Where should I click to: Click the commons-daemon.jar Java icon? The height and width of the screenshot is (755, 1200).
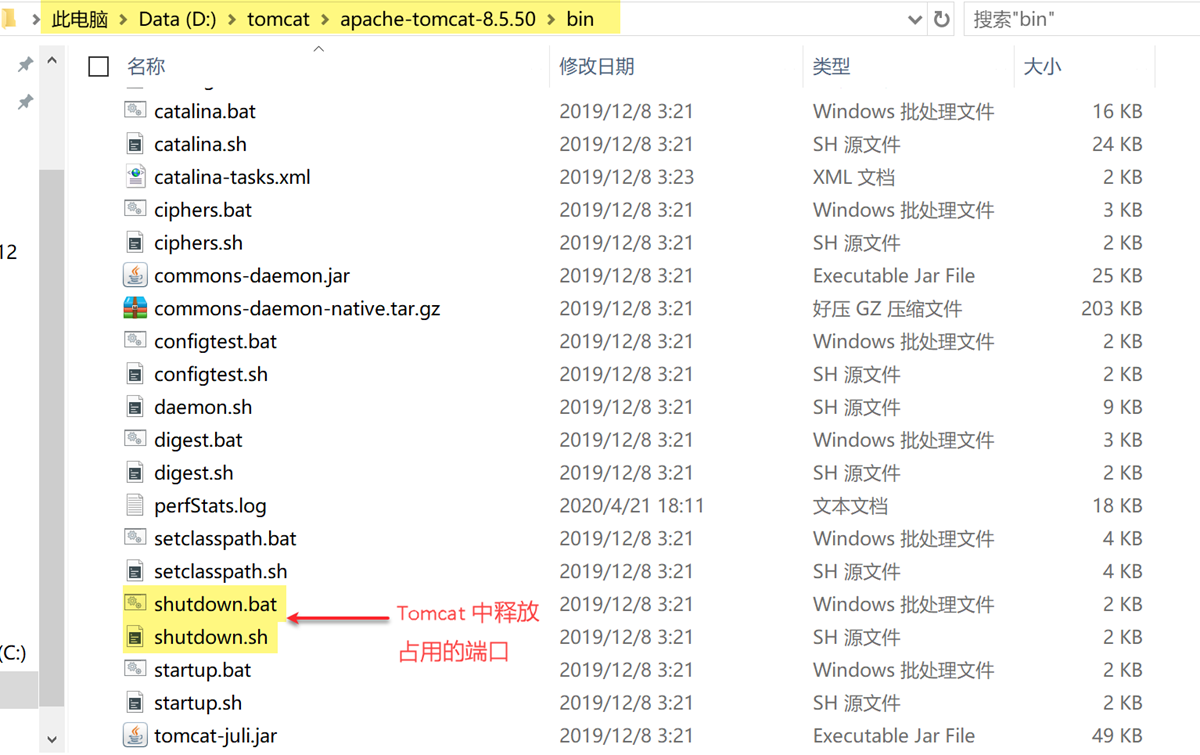point(135,275)
